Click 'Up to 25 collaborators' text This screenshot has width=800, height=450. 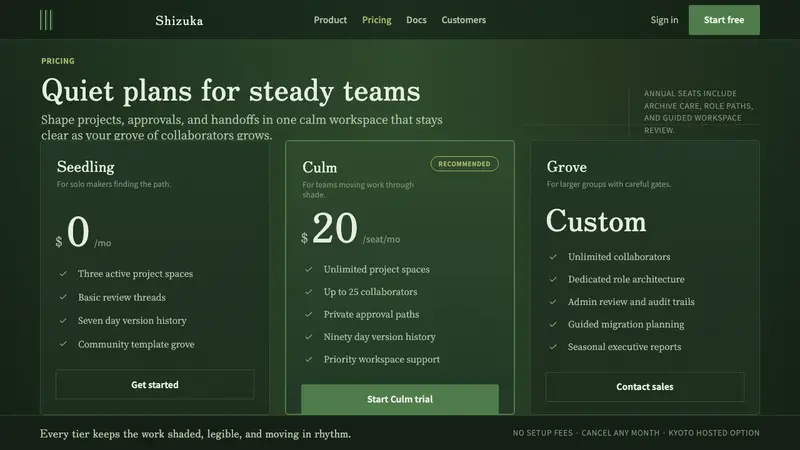tap(370, 292)
